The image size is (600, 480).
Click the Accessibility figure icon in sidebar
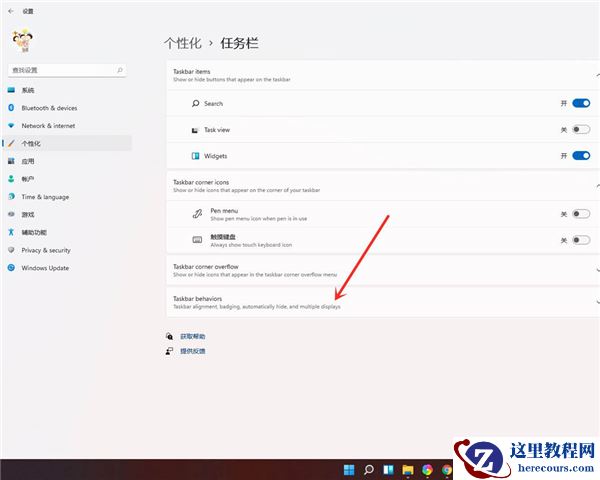[x=11, y=232]
